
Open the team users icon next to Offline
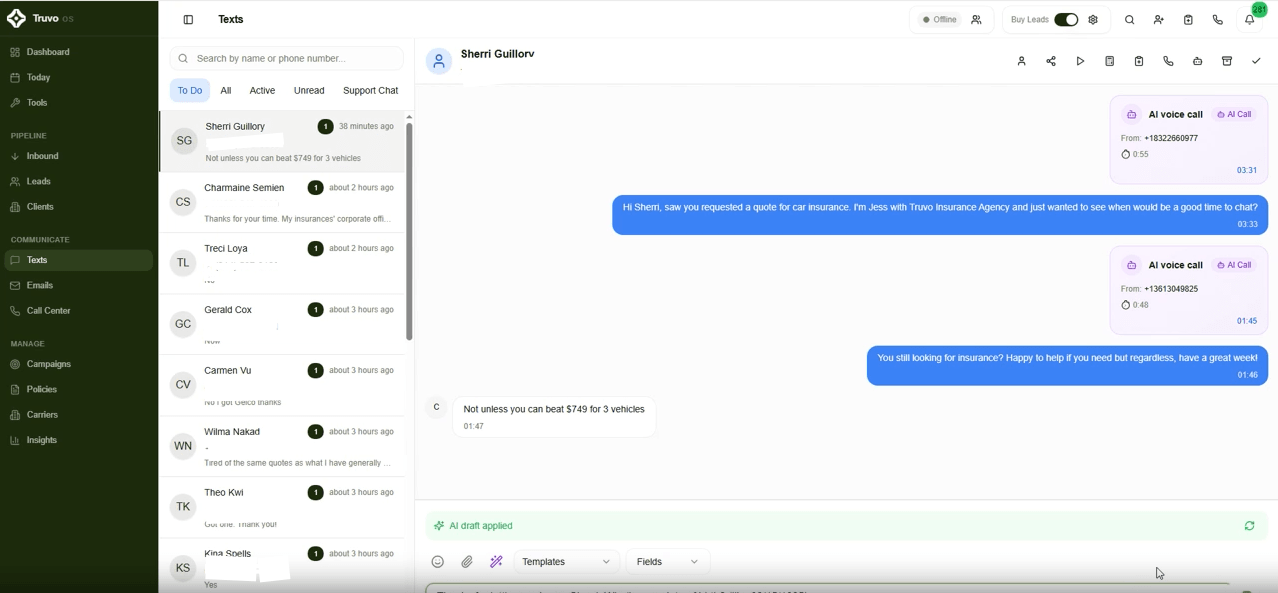pyautogui.click(x=976, y=20)
